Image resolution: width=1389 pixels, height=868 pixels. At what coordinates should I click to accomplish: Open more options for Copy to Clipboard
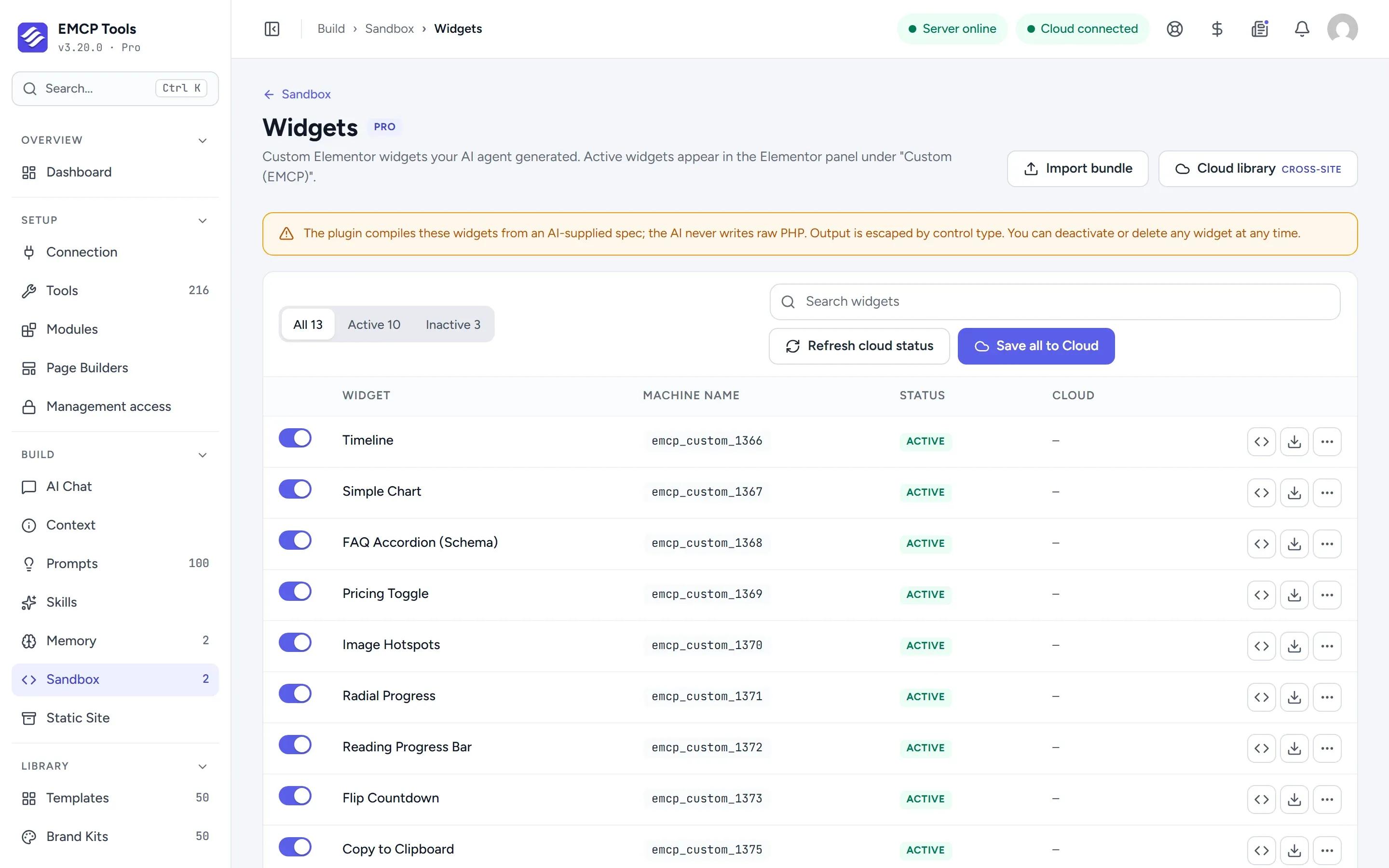(1326, 850)
